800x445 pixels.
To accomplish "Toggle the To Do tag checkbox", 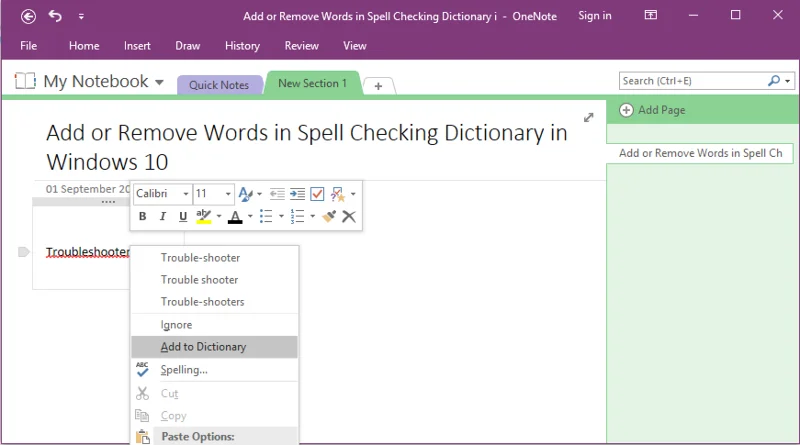I will click(x=317, y=194).
